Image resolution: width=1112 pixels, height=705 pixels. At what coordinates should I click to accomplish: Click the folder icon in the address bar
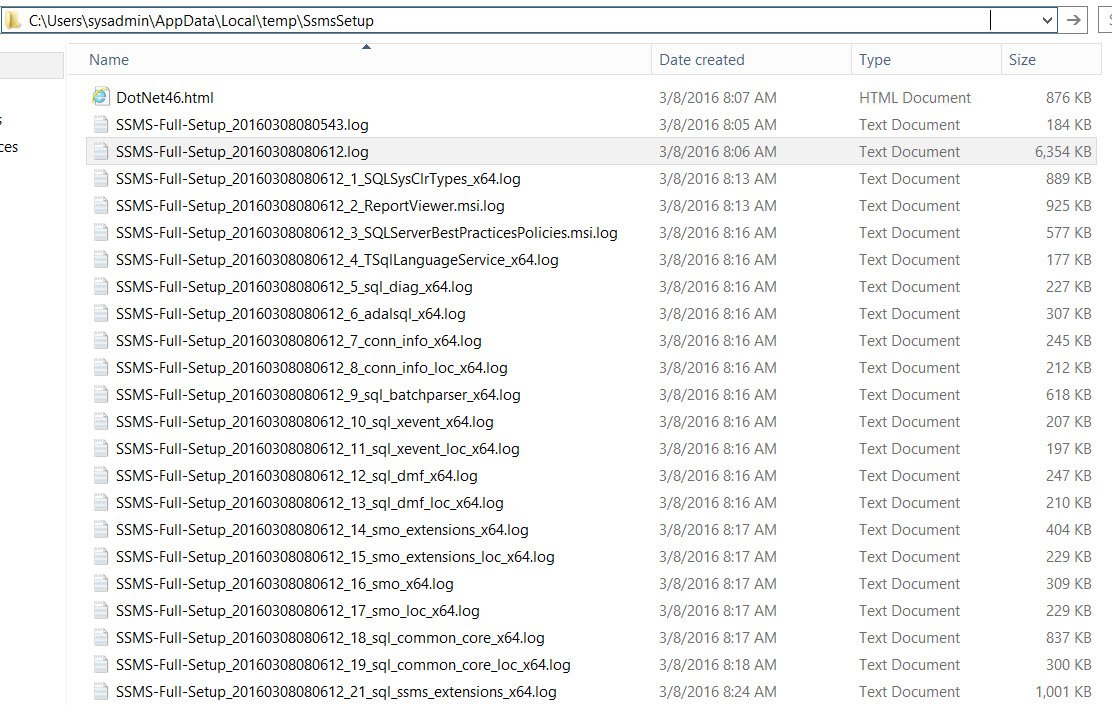coord(13,21)
